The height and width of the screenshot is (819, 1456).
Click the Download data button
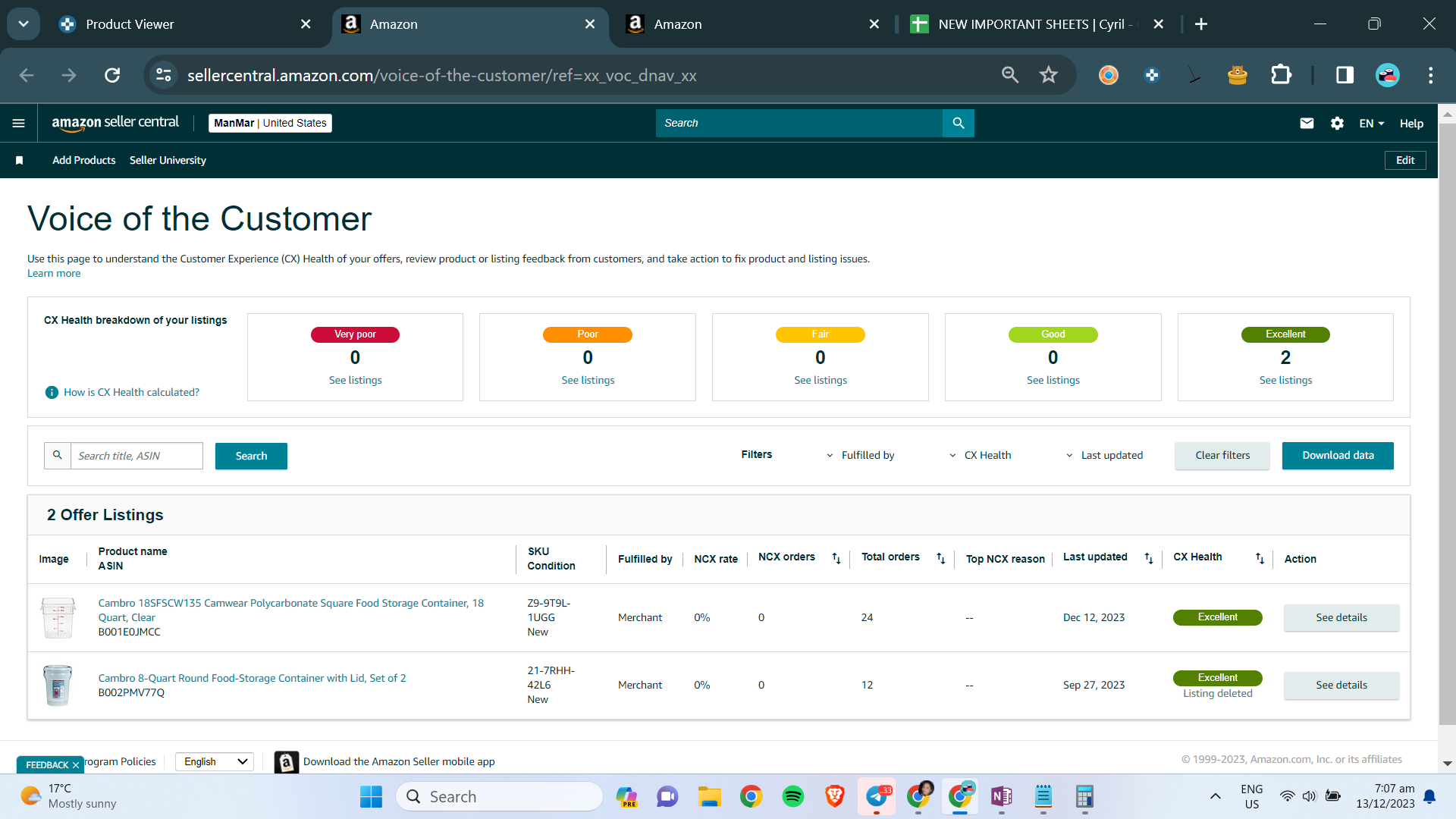coord(1338,455)
